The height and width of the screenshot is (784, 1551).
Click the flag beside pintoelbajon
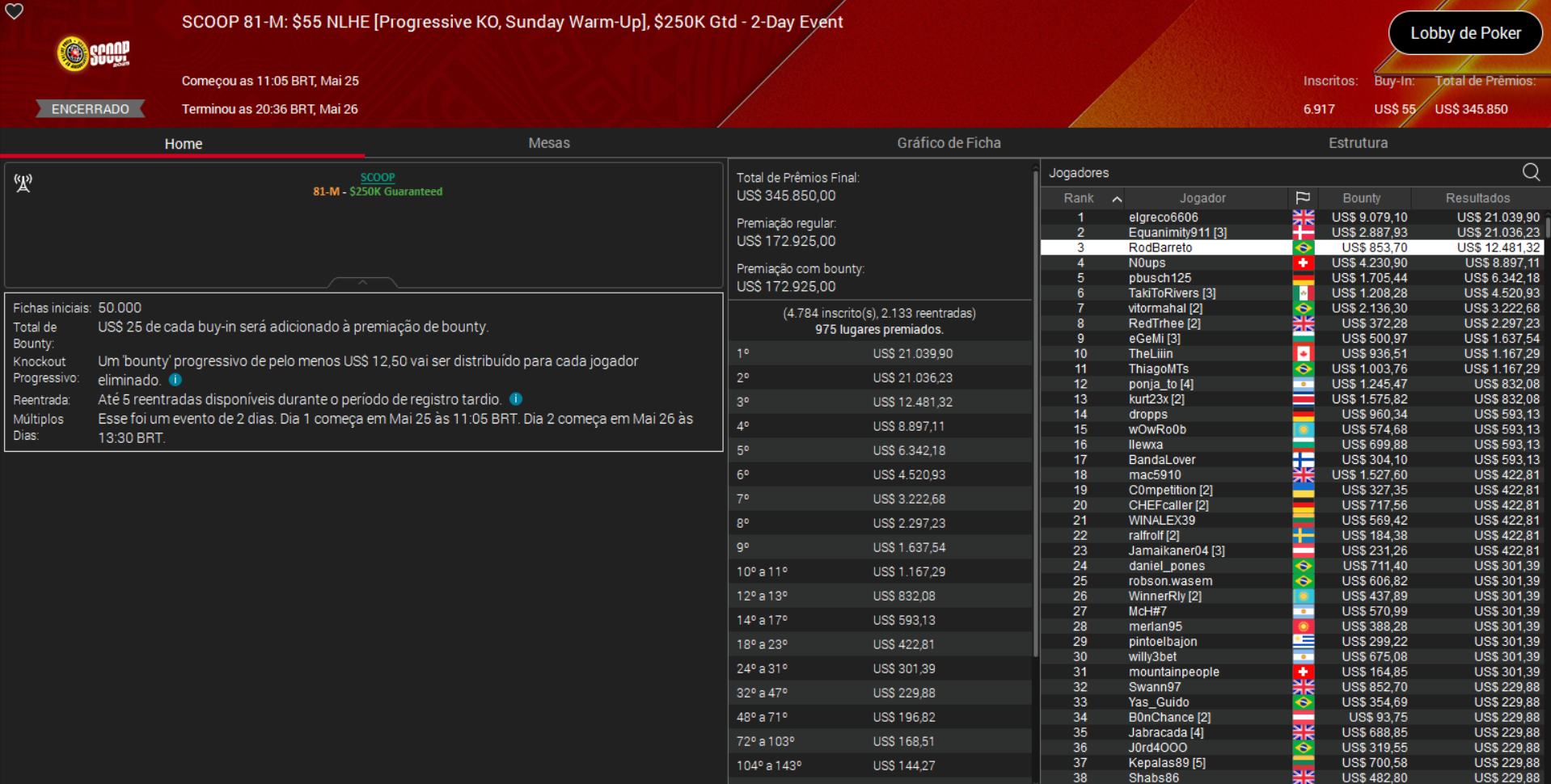1303,642
